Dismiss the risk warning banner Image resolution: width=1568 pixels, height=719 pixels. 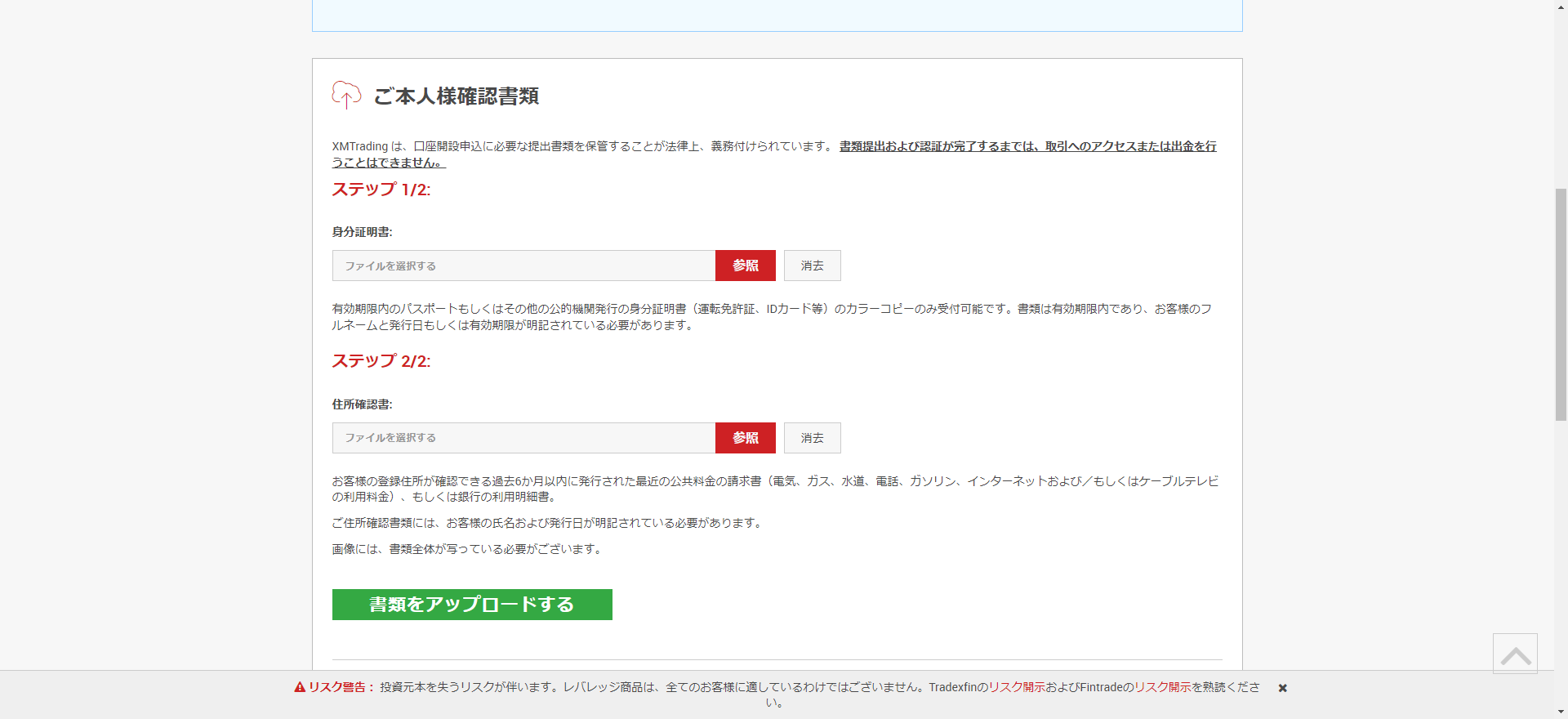click(x=1282, y=688)
